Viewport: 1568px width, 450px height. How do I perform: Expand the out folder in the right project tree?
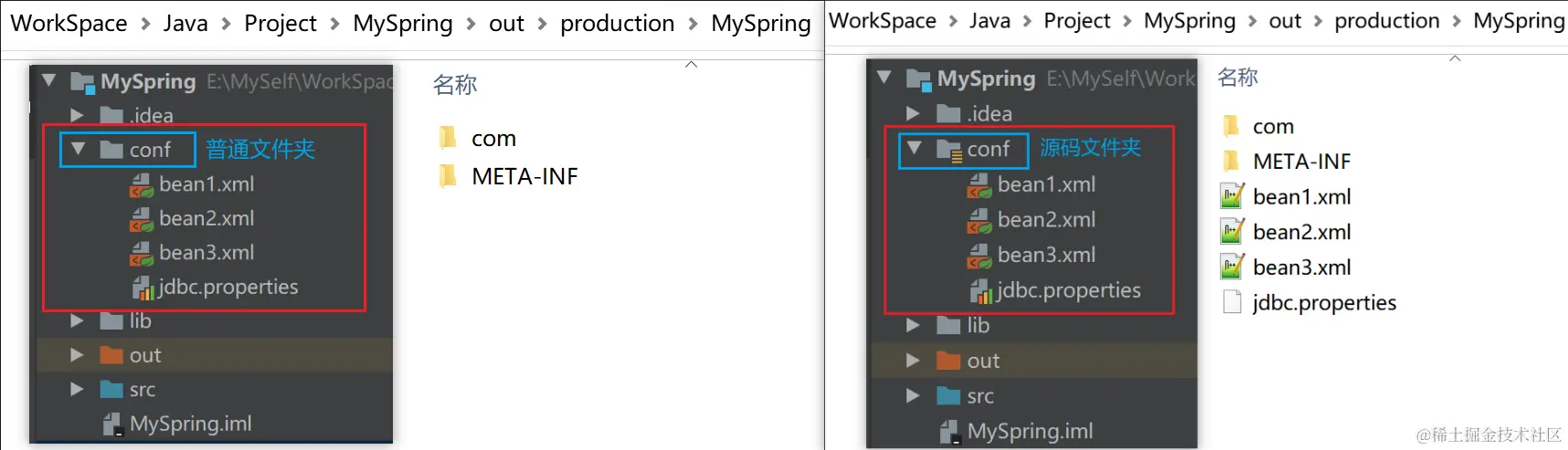[x=912, y=361]
